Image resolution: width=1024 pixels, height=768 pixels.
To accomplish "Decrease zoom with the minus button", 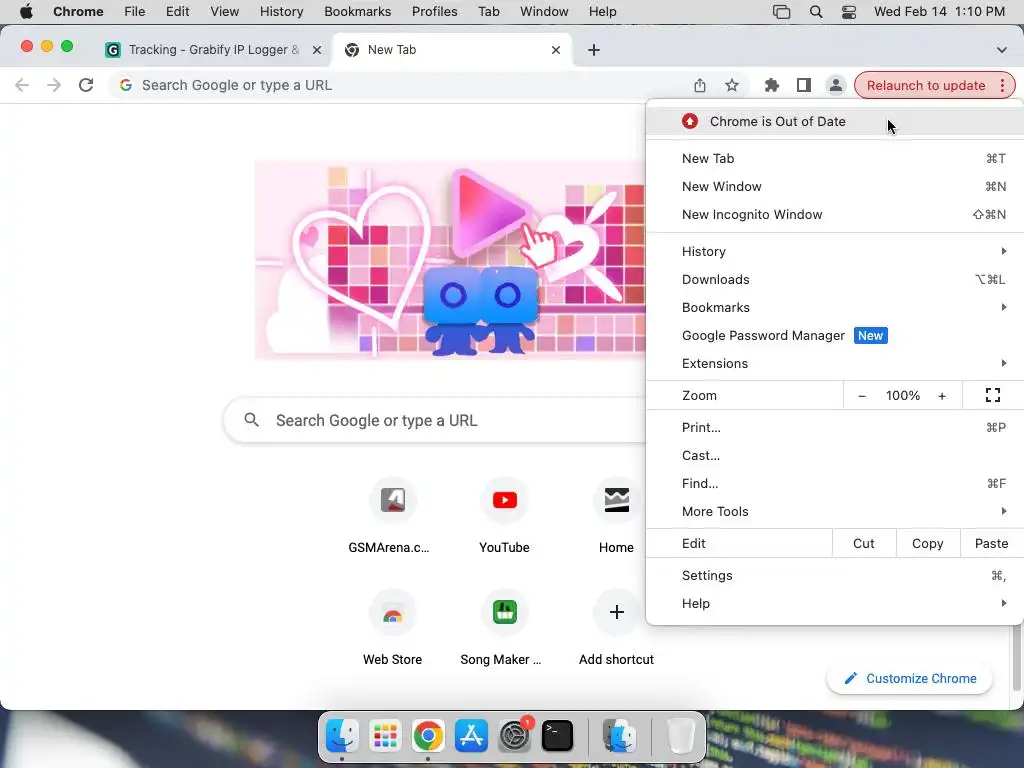I will click(x=861, y=396).
